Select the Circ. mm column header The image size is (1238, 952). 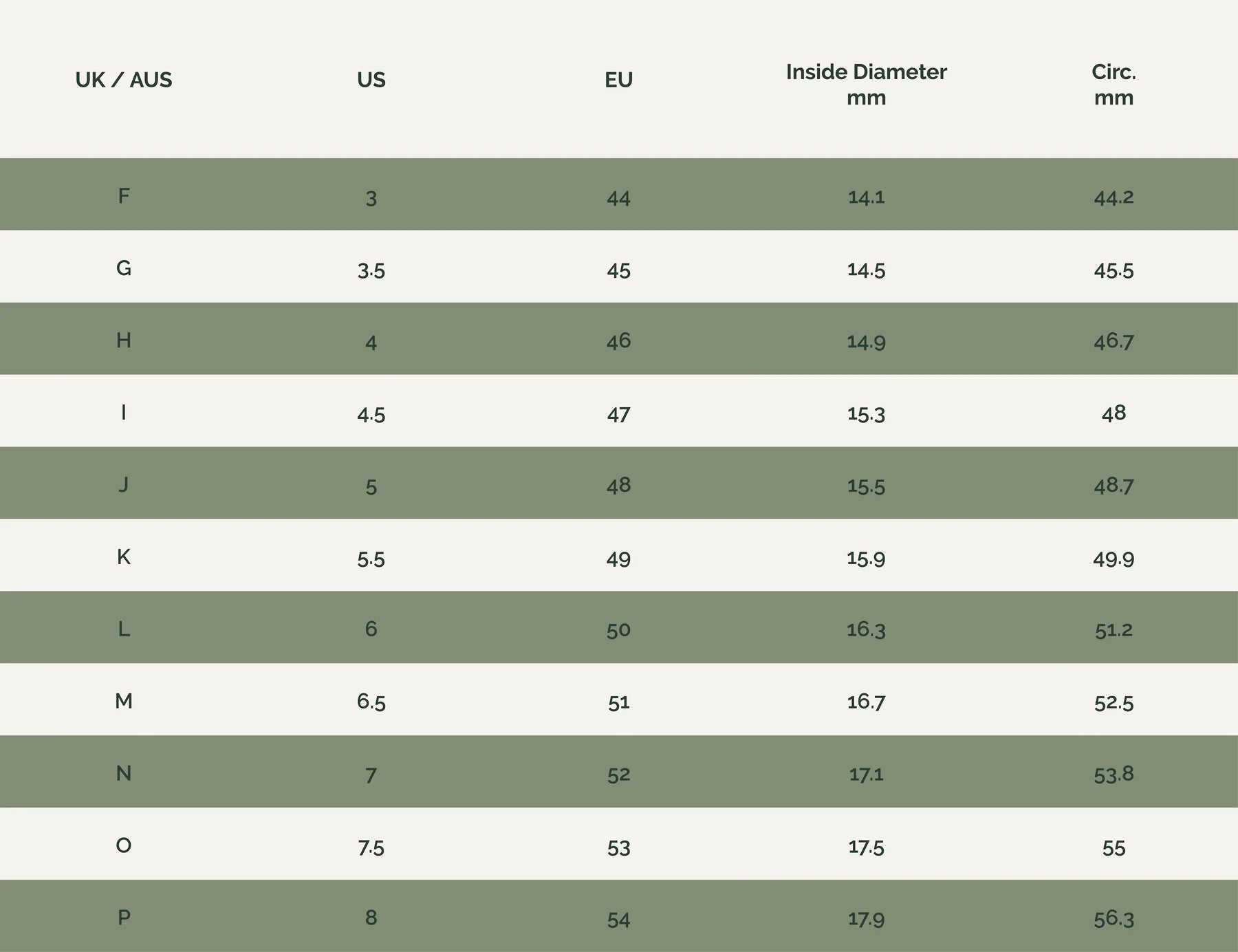(x=1114, y=85)
